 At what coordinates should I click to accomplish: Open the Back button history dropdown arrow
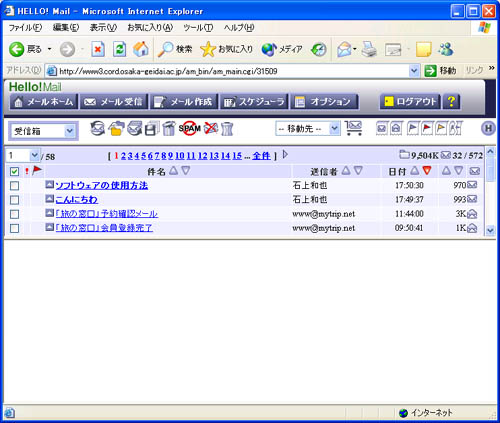[49, 49]
